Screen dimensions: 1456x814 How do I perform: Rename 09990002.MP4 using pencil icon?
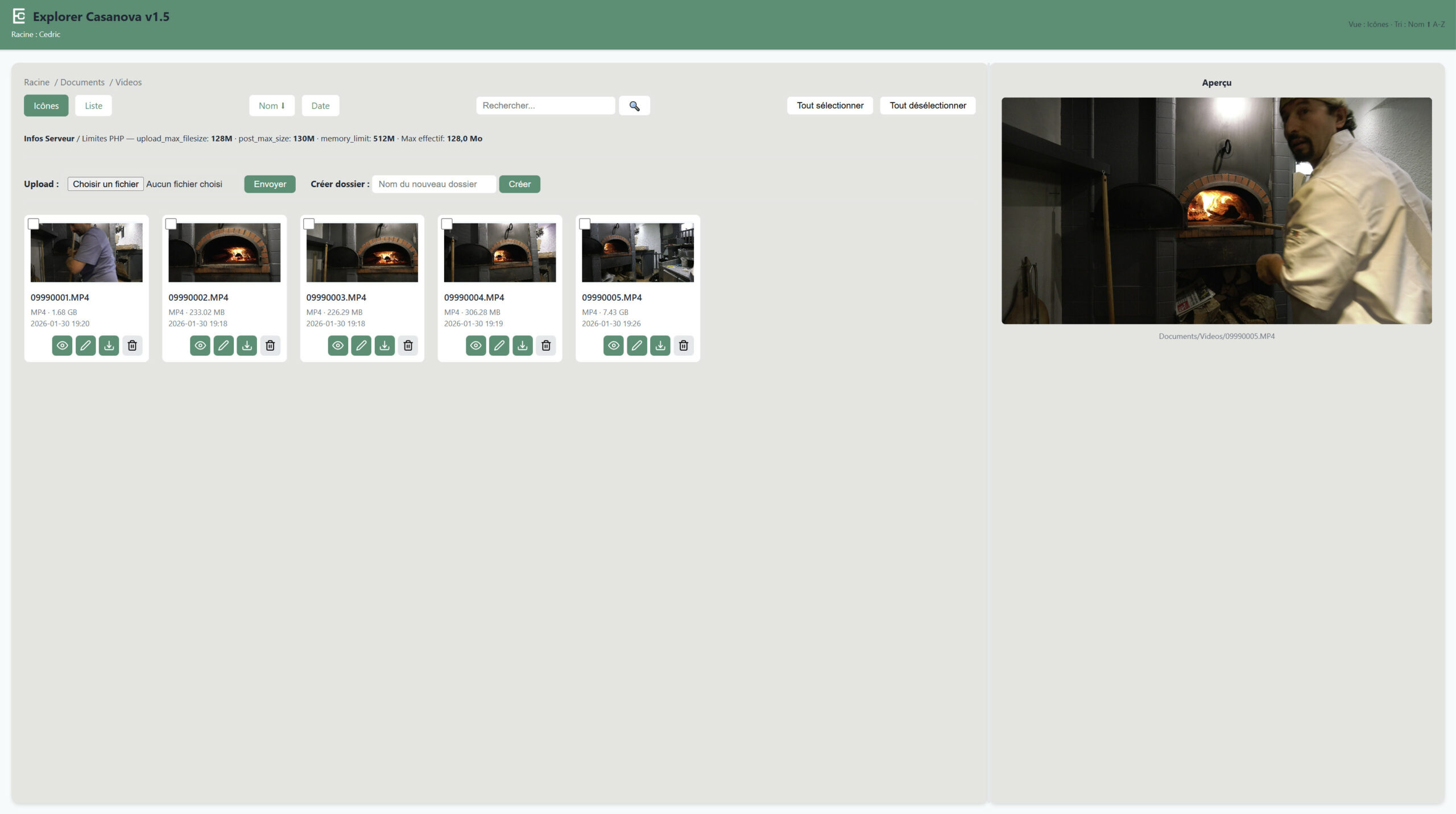click(x=223, y=345)
